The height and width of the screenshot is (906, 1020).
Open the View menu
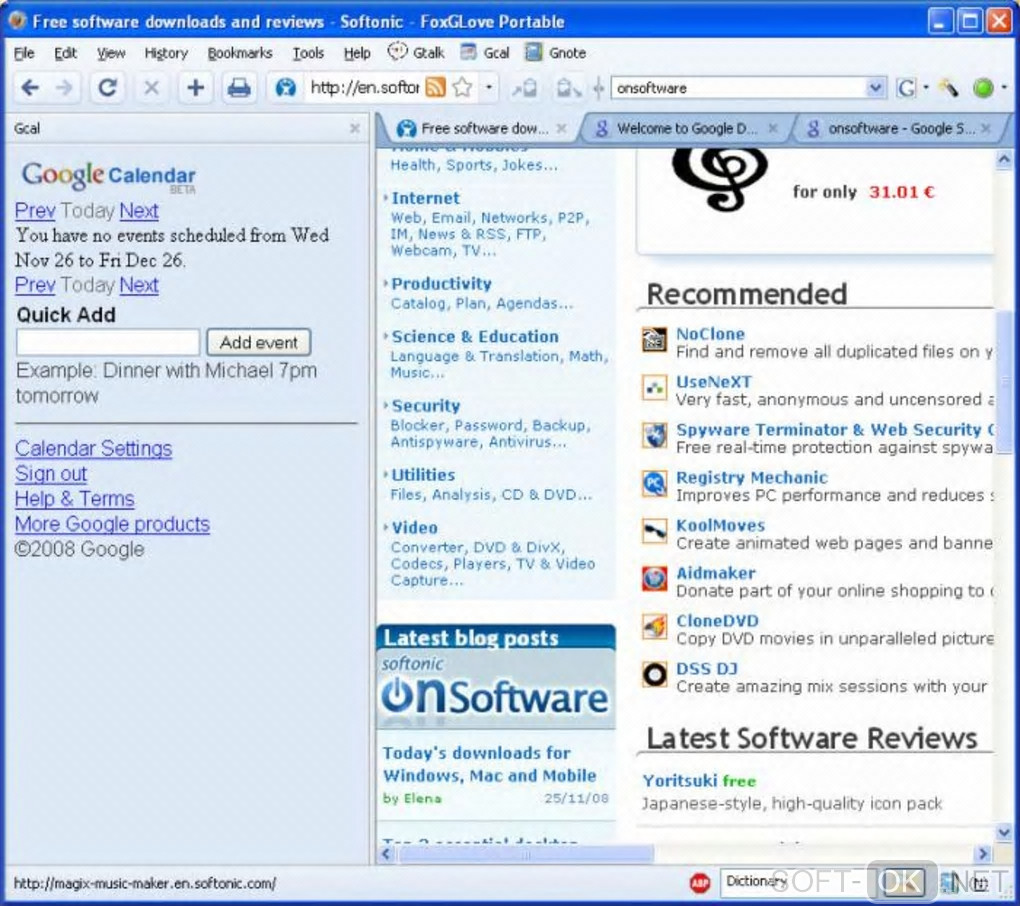coord(111,53)
